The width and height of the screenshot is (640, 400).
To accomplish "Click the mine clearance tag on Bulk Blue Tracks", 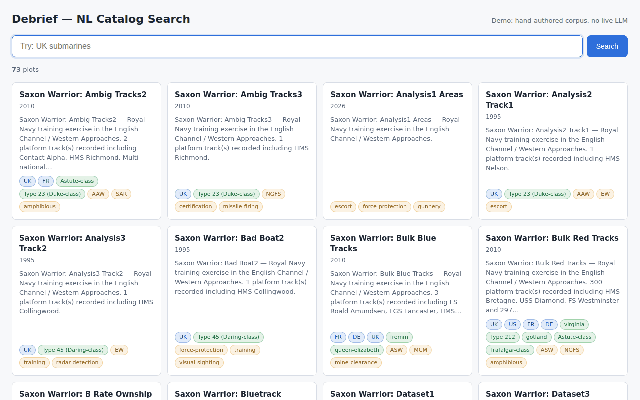I will click(x=355, y=362).
